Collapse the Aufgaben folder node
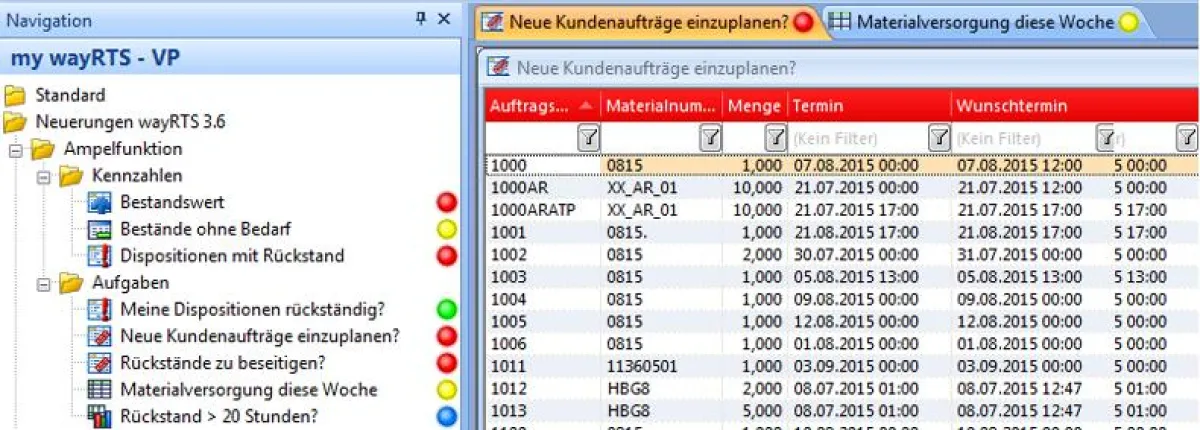The height and width of the screenshot is (430, 1200). pyautogui.click(x=43, y=284)
